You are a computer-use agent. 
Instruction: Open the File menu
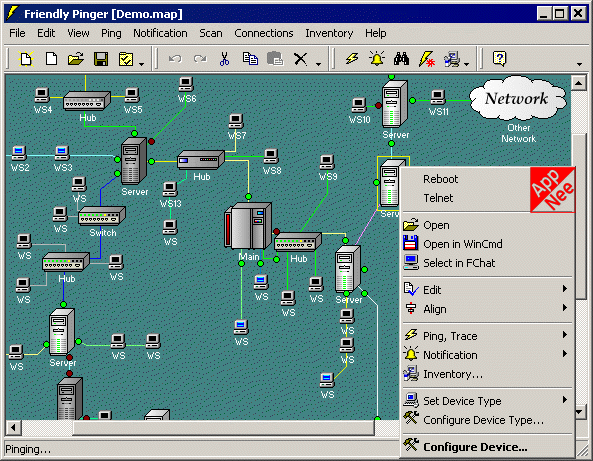[x=17, y=33]
